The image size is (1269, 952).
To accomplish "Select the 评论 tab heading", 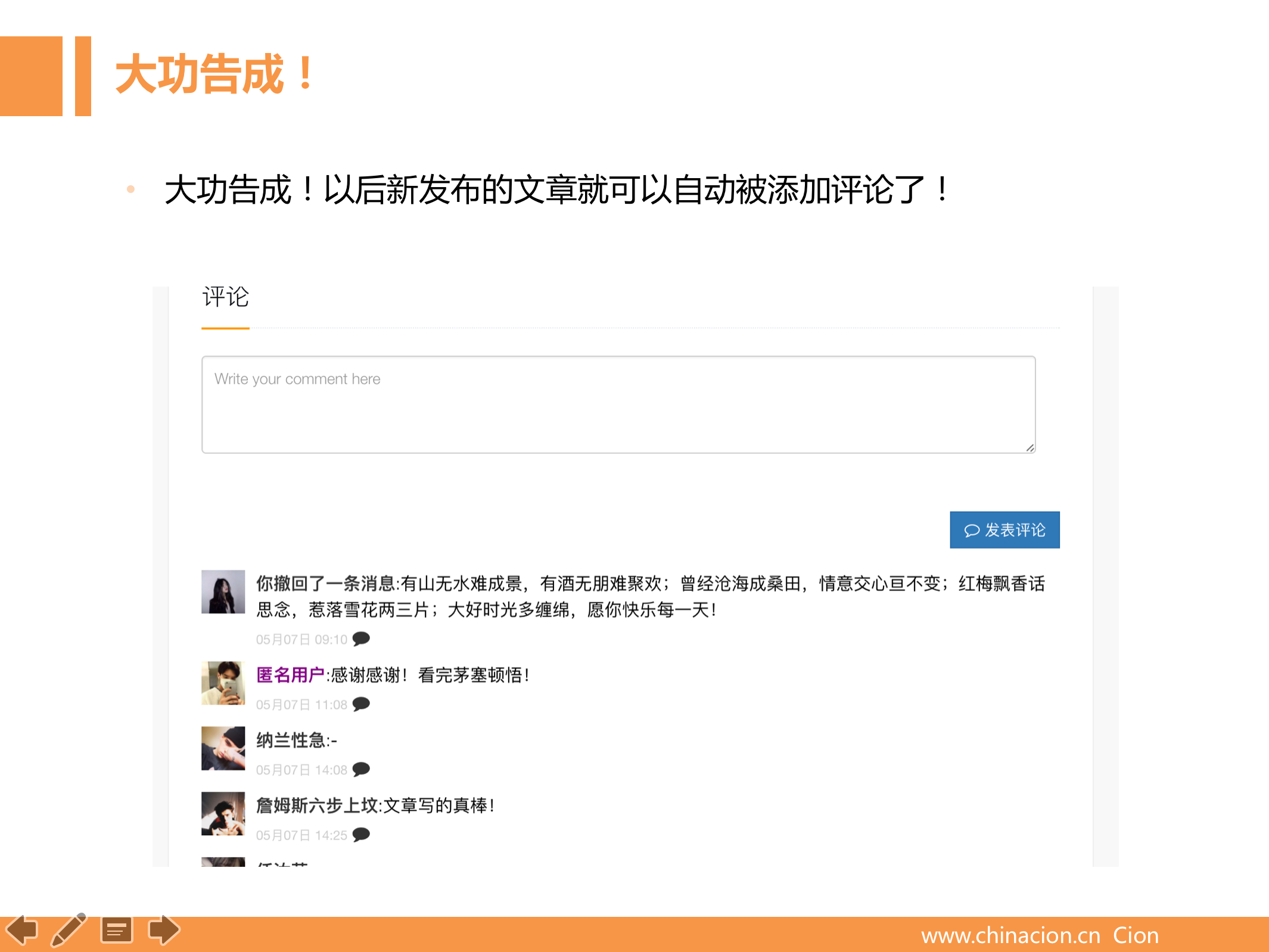I will click(225, 297).
